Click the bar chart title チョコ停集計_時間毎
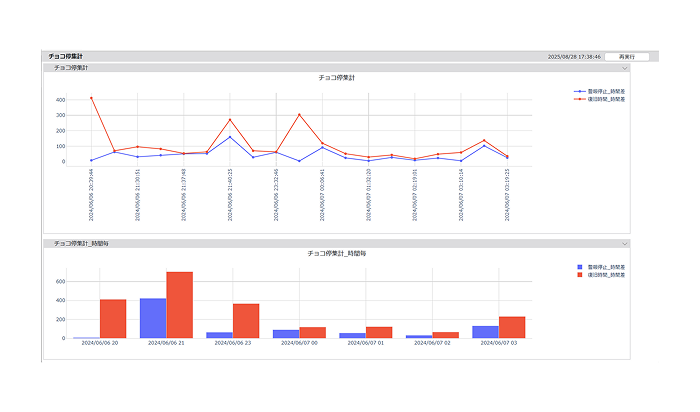 click(x=336, y=253)
